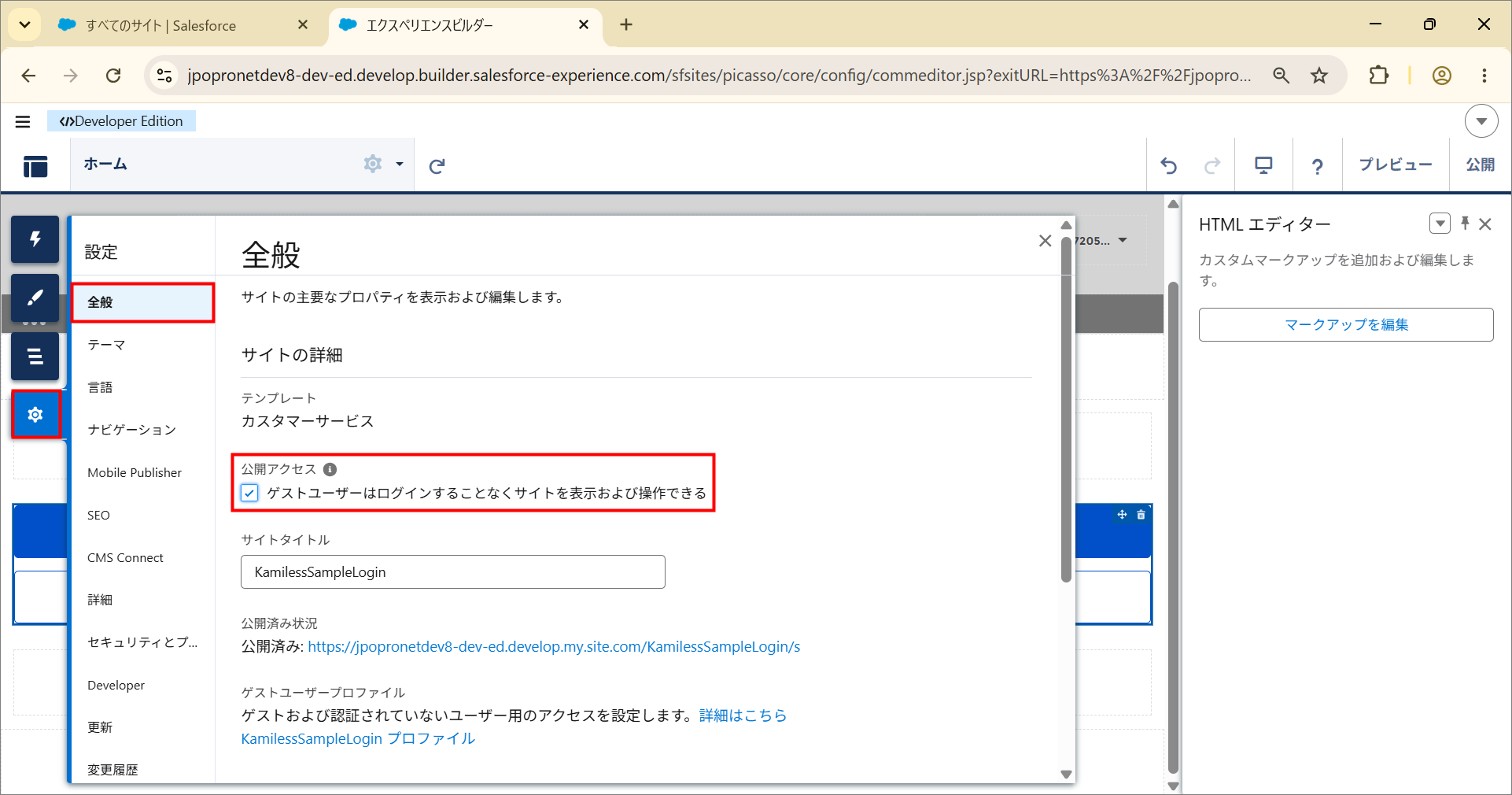
Task: Open the HTML エディター panel dropdown menu
Action: 1440,224
